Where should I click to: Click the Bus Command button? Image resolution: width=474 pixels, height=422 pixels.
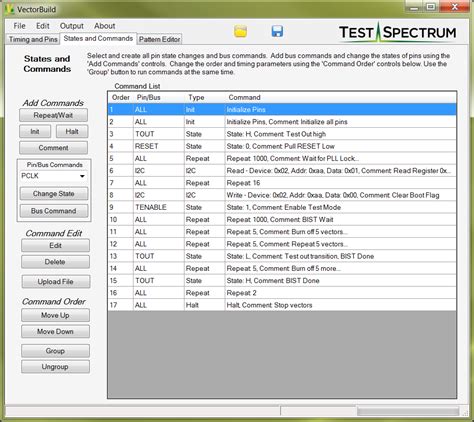click(54, 211)
